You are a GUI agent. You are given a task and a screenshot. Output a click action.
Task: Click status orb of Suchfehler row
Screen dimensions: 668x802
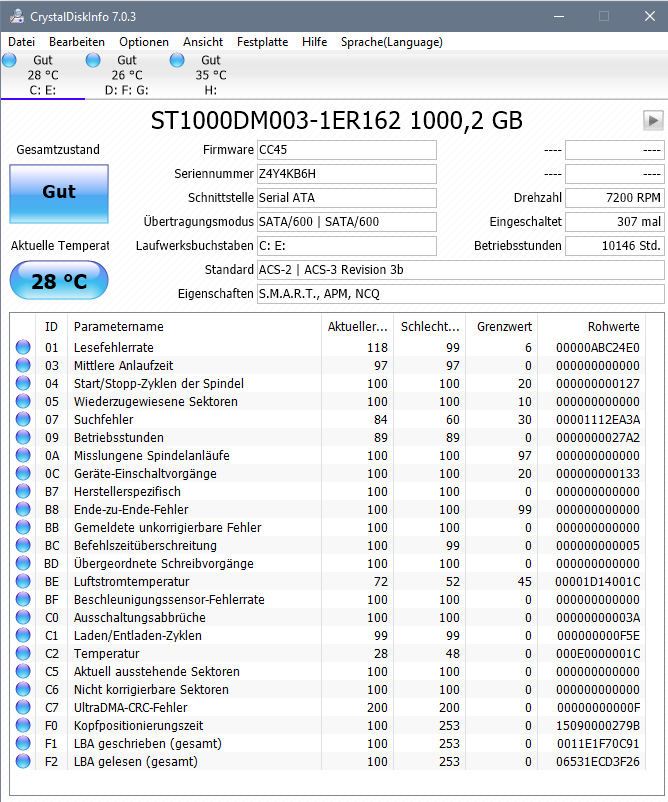click(23, 419)
